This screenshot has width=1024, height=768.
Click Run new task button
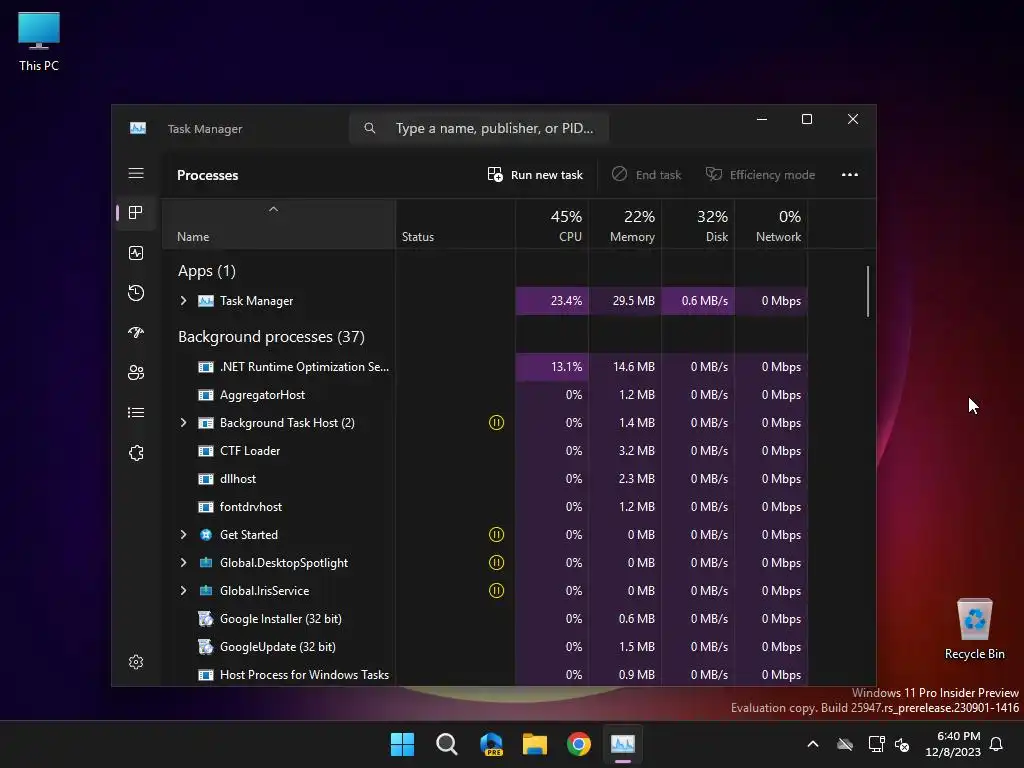[x=536, y=174]
